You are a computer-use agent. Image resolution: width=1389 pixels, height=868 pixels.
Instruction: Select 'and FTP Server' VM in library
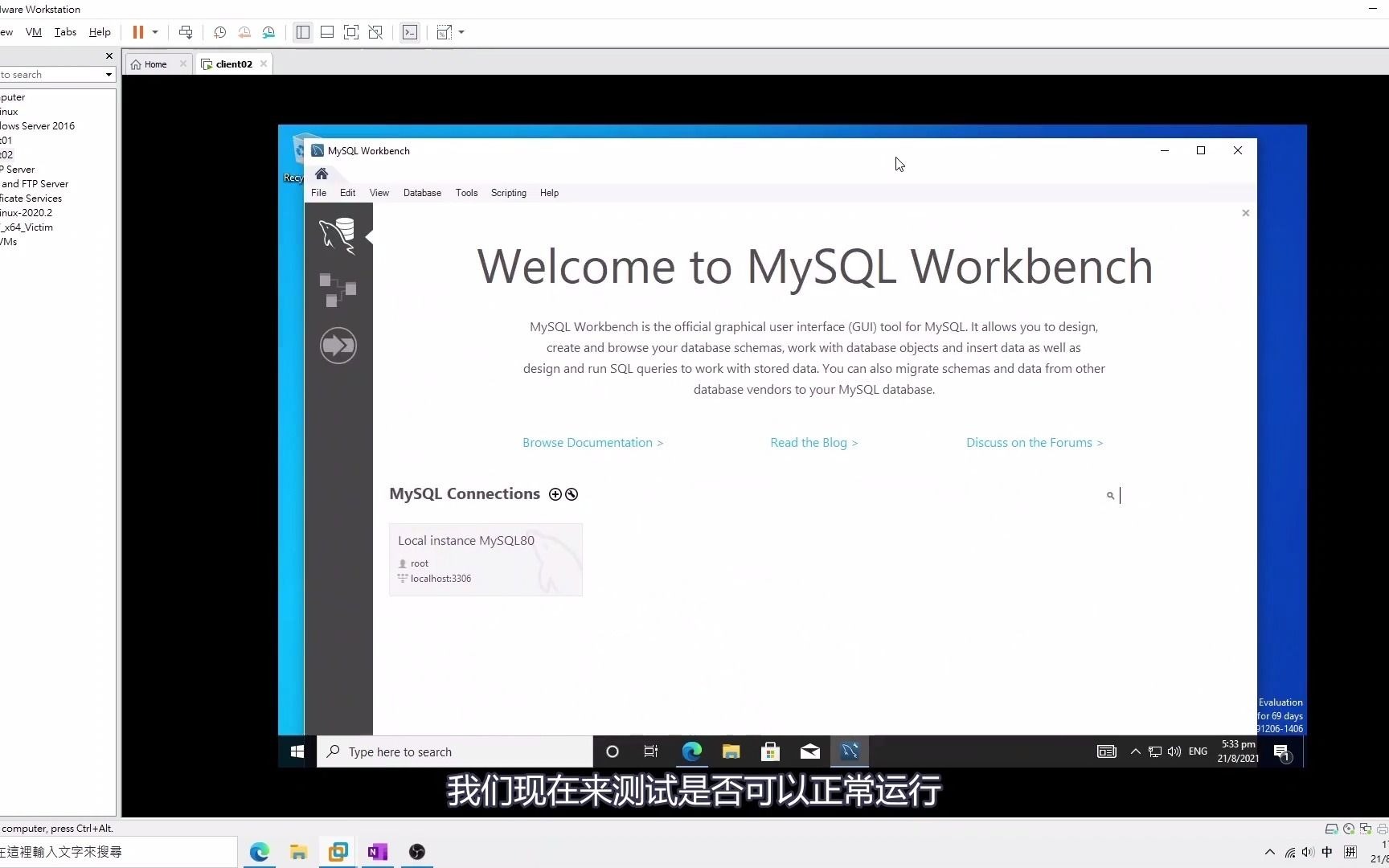(x=35, y=184)
